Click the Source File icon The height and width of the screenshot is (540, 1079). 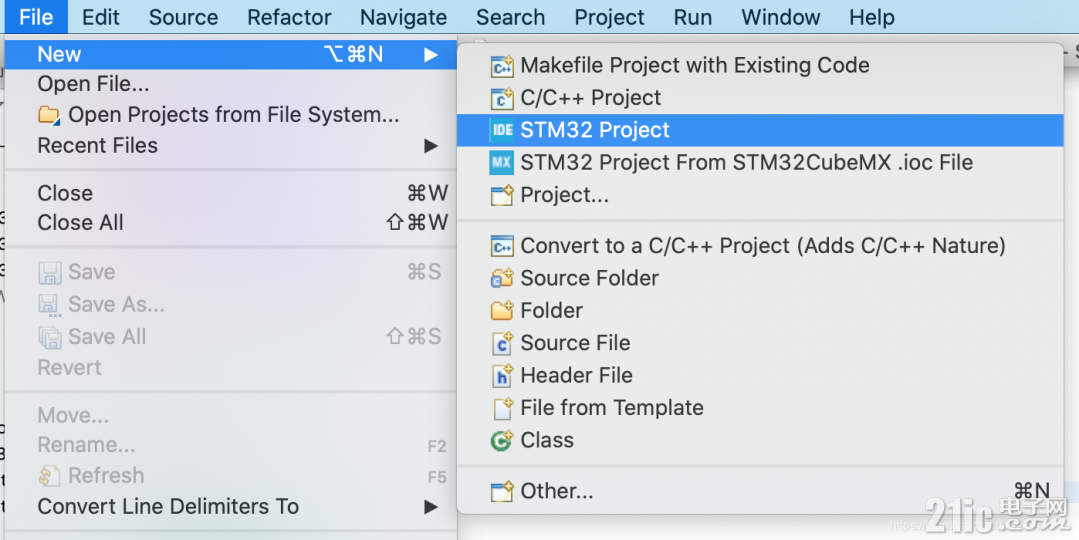[x=502, y=343]
